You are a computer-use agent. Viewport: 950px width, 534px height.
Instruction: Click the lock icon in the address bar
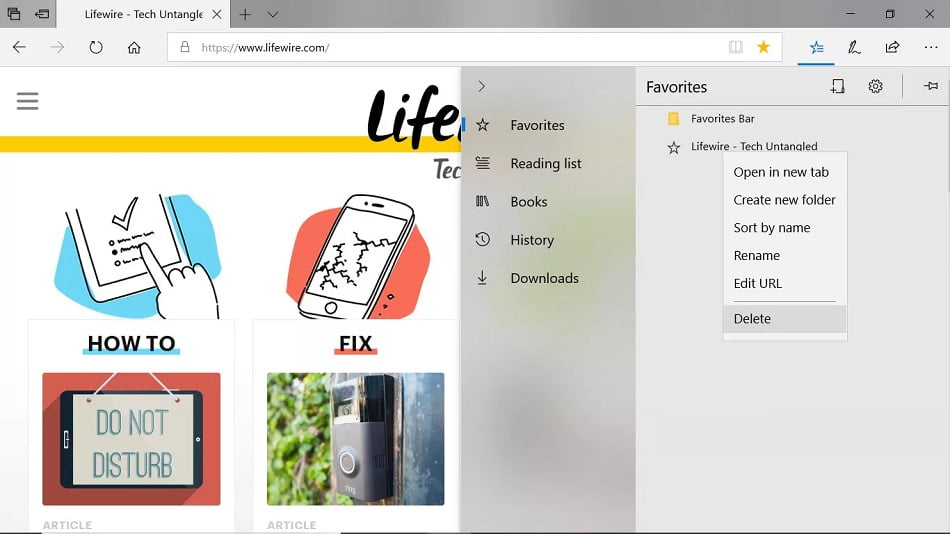(x=185, y=47)
